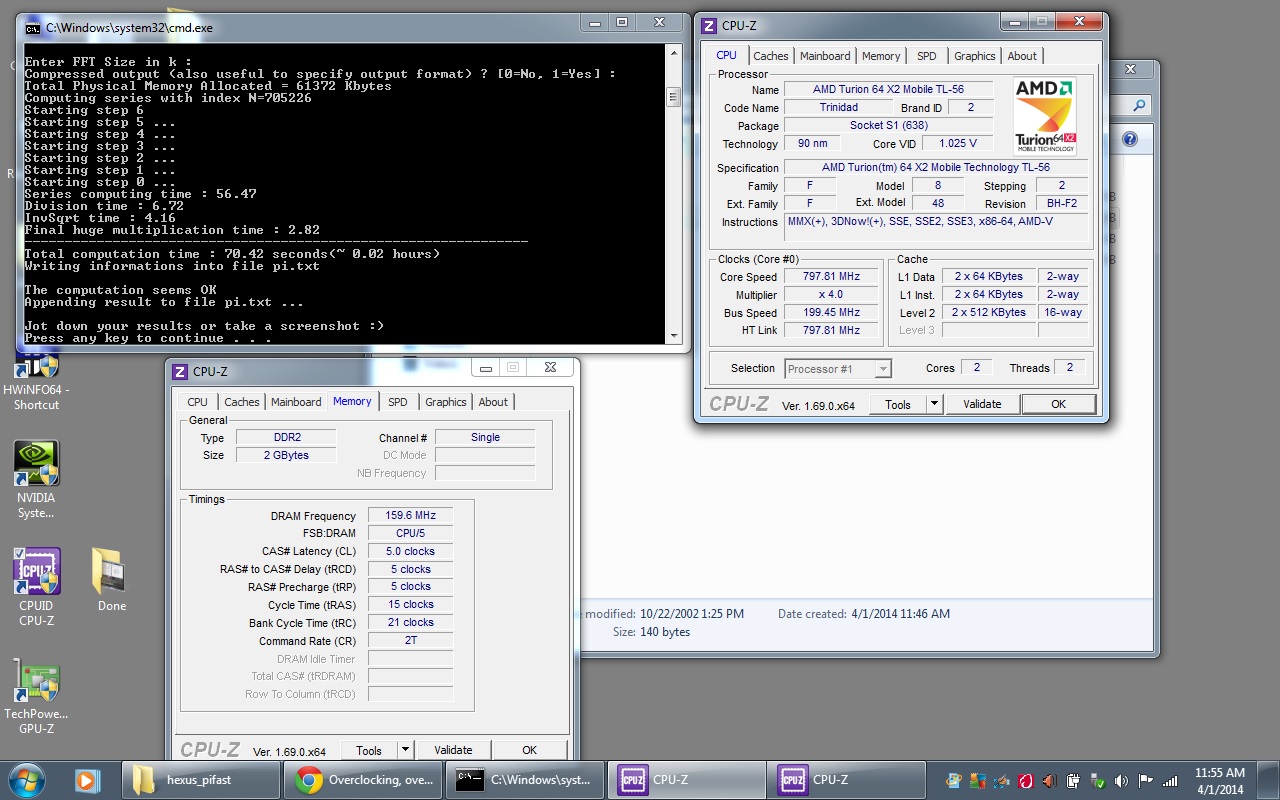The image size is (1280, 800).
Task: Expand Tools dropdown arrow in Memory window
Action: (405, 750)
